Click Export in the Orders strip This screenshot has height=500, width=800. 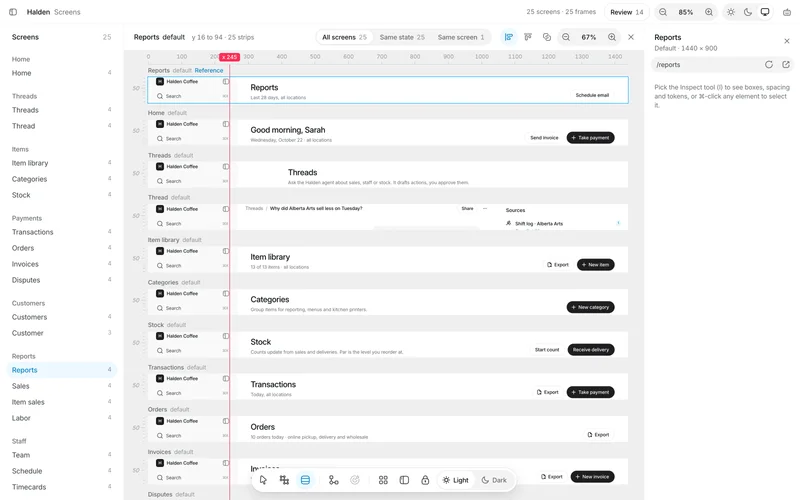tap(598, 435)
